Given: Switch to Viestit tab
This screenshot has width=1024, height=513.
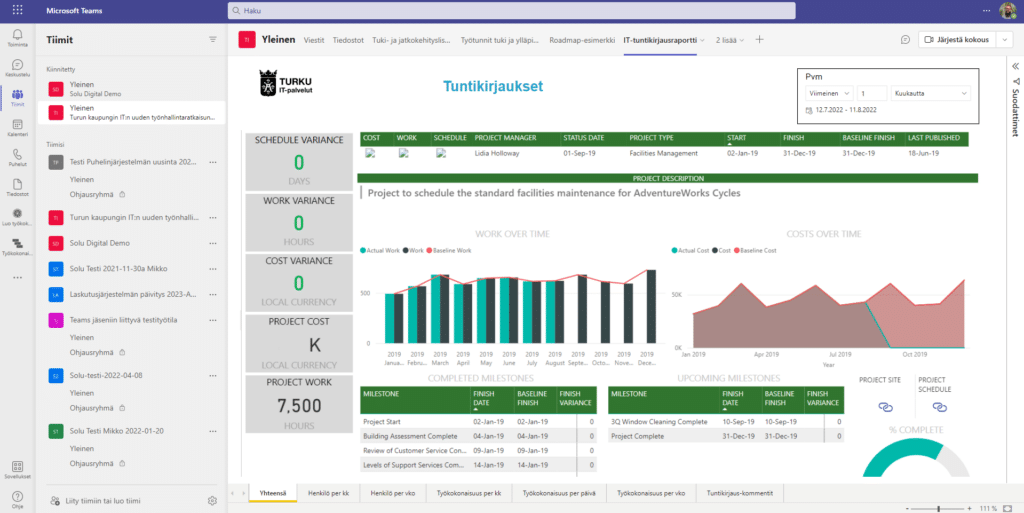Looking at the screenshot, I should pyautogui.click(x=314, y=40).
